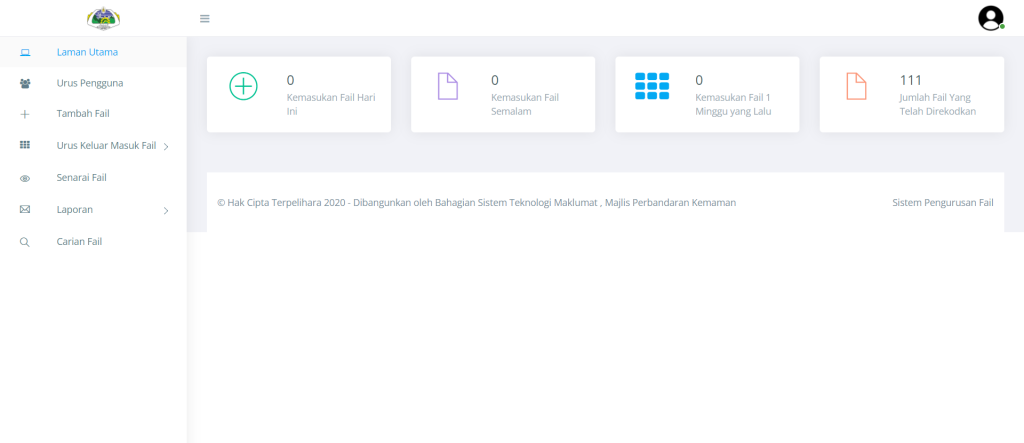
Task: Click the council logo in the sidebar
Action: tap(103, 18)
